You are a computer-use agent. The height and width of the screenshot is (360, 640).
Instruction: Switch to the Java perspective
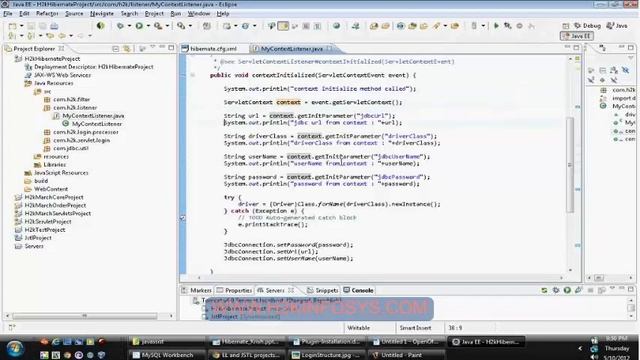pyautogui.click(x=617, y=26)
